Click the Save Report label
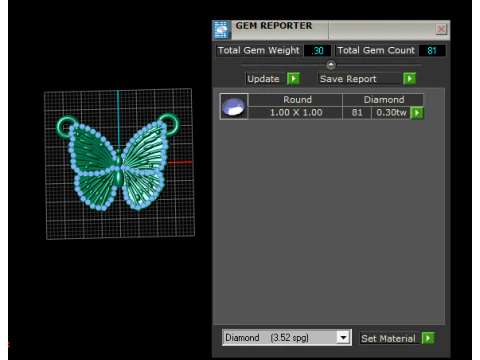 click(360, 79)
